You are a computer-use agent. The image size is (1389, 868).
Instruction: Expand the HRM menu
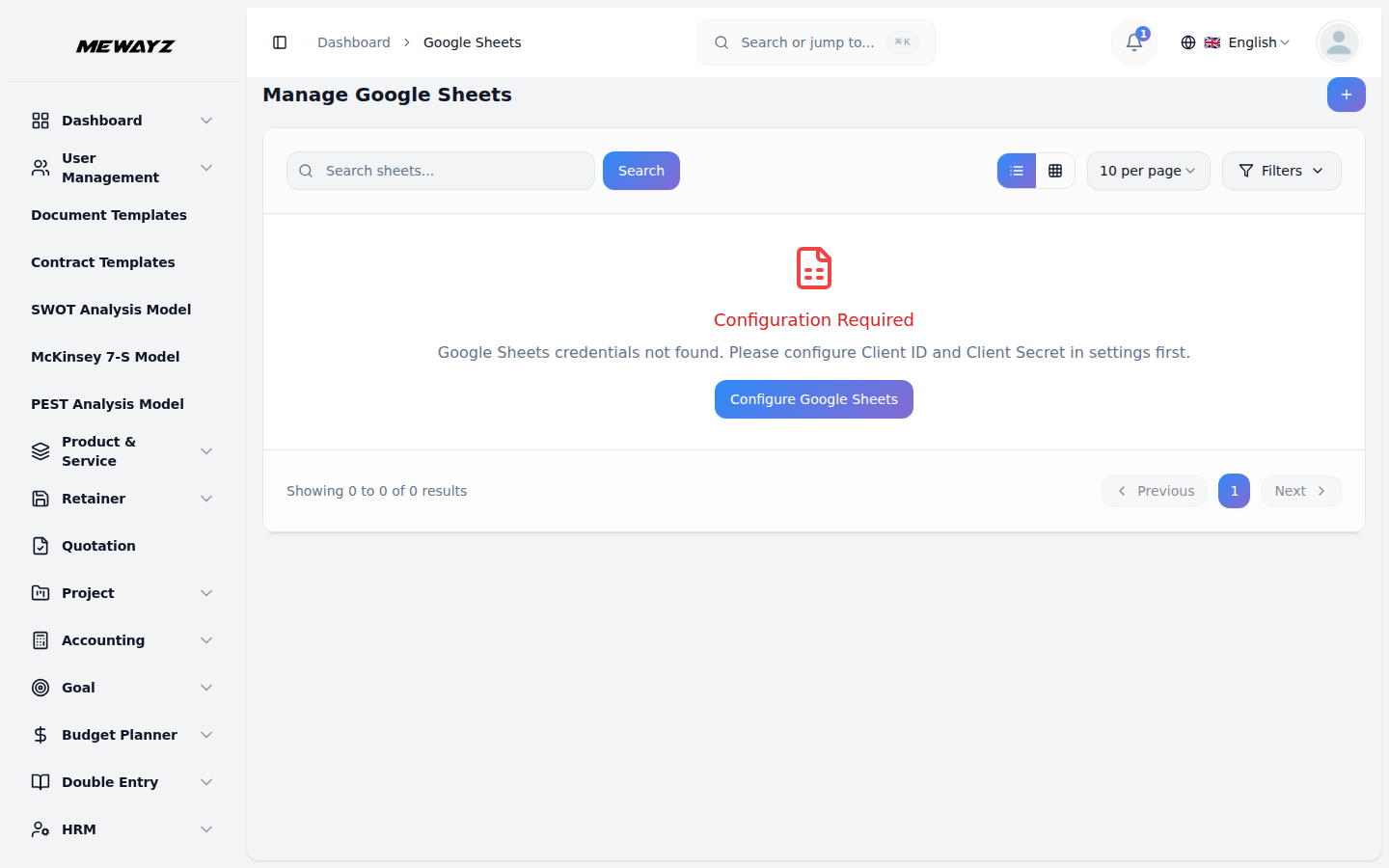121,828
